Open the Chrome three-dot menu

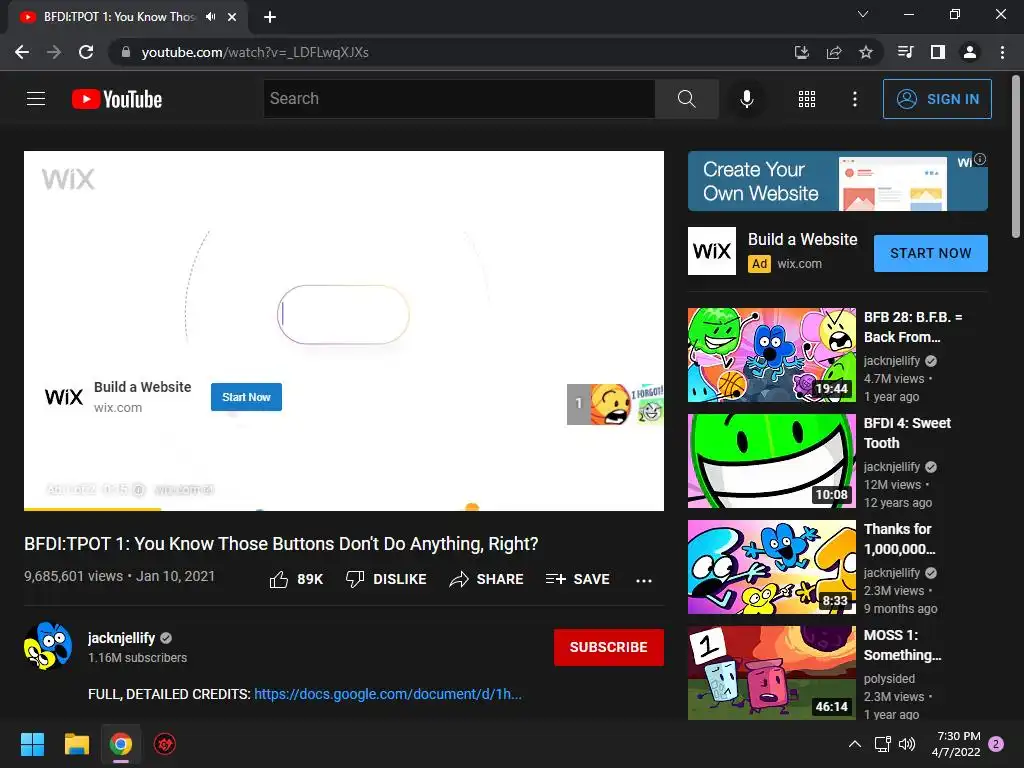pos(1002,52)
